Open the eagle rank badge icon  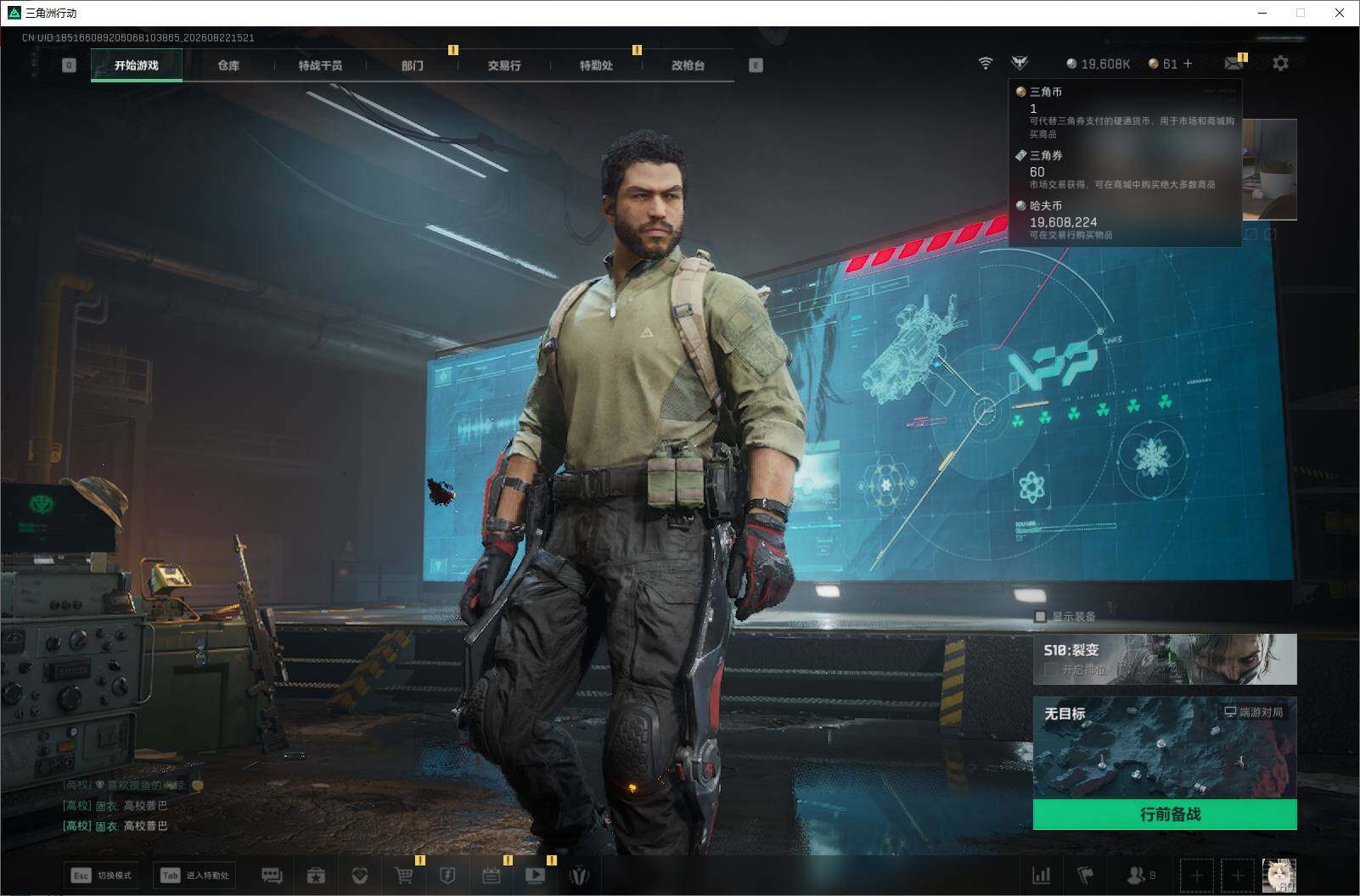click(x=1020, y=64)
